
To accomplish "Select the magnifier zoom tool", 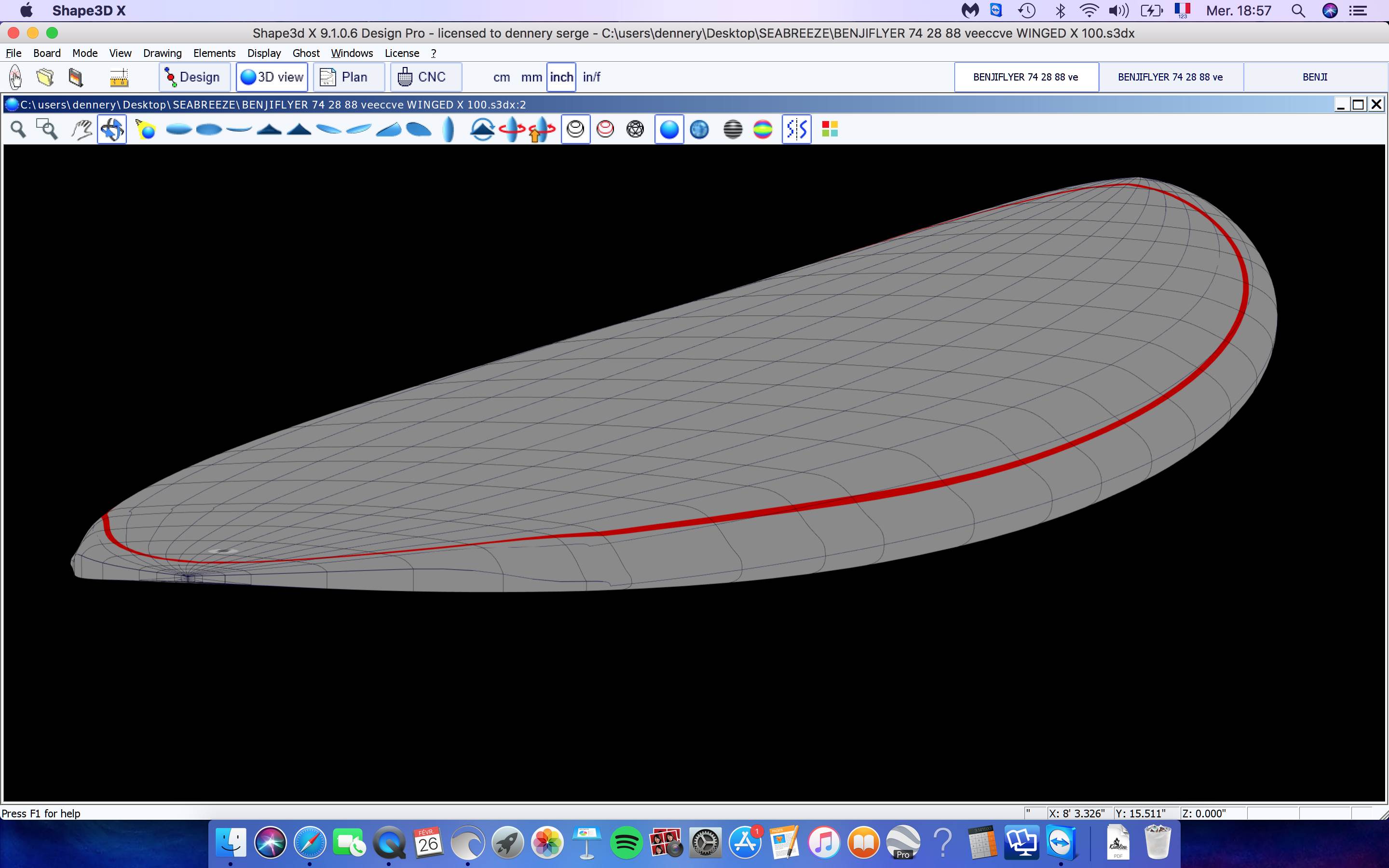I will click(18, 129).
